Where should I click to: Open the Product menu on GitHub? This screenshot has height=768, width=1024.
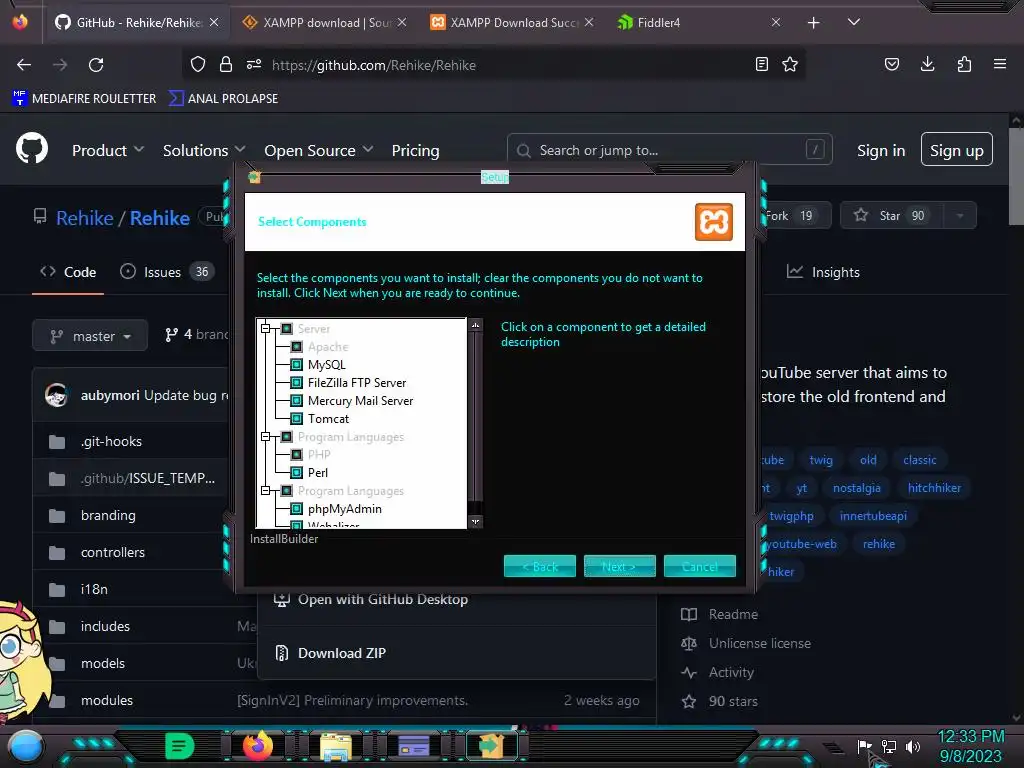point(108,150)
